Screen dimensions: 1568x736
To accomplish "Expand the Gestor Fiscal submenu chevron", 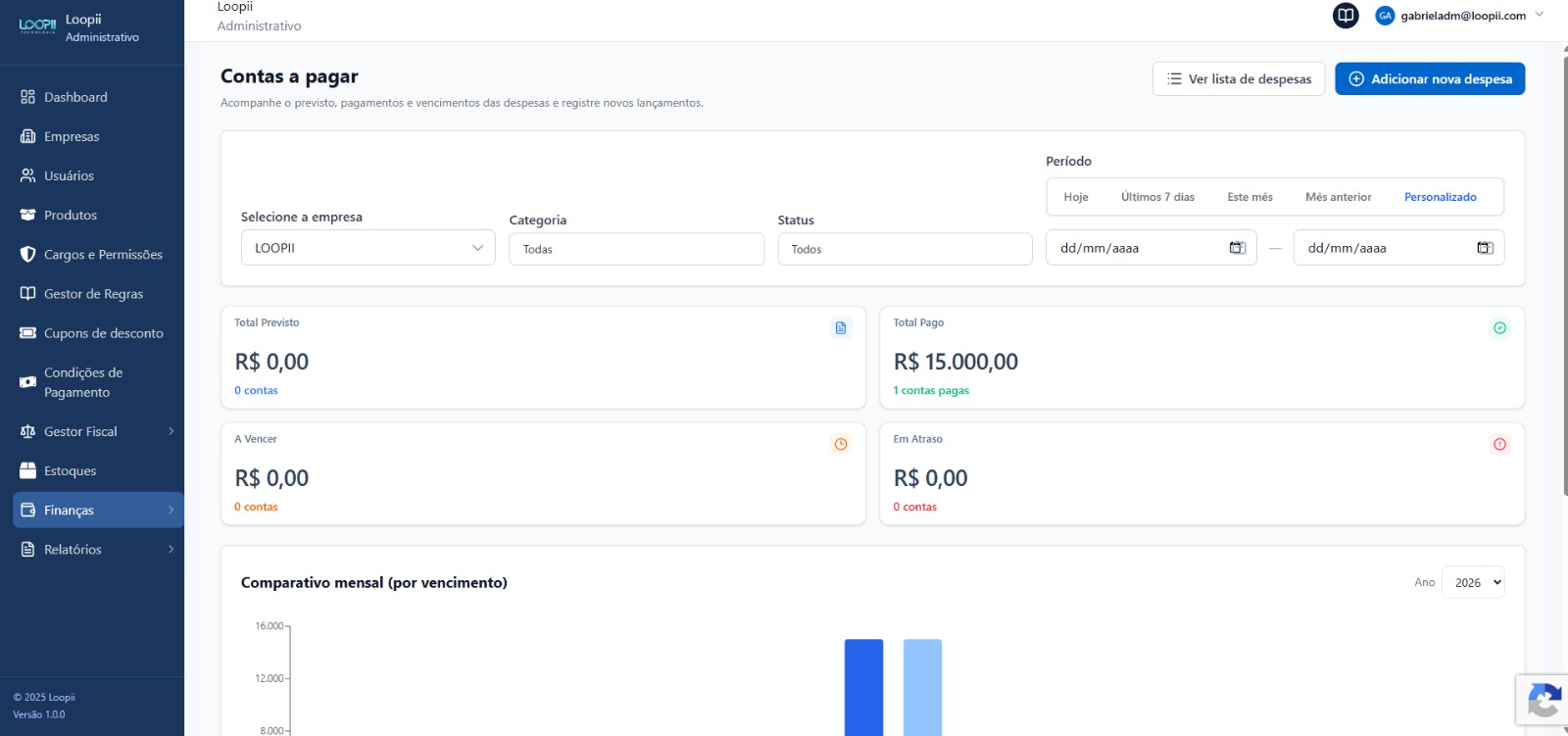I will coord(171,431).
